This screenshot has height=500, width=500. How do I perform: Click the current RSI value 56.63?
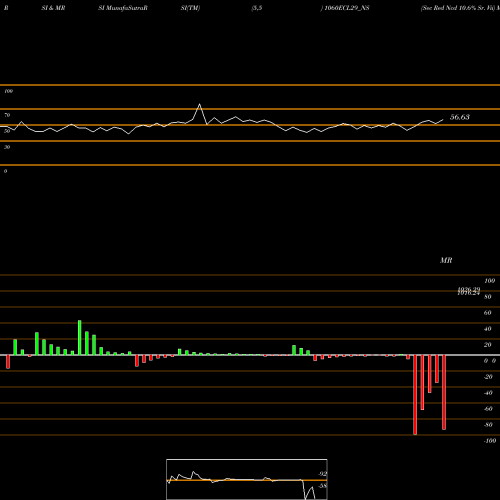460,117
